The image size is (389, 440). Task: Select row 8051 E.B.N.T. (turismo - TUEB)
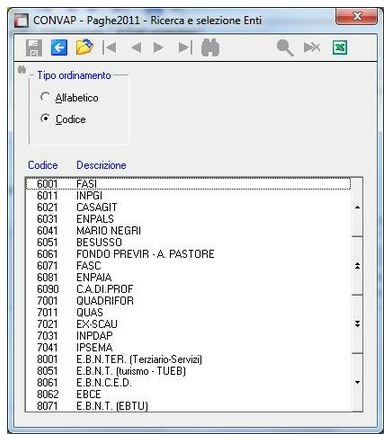(188, 371)
